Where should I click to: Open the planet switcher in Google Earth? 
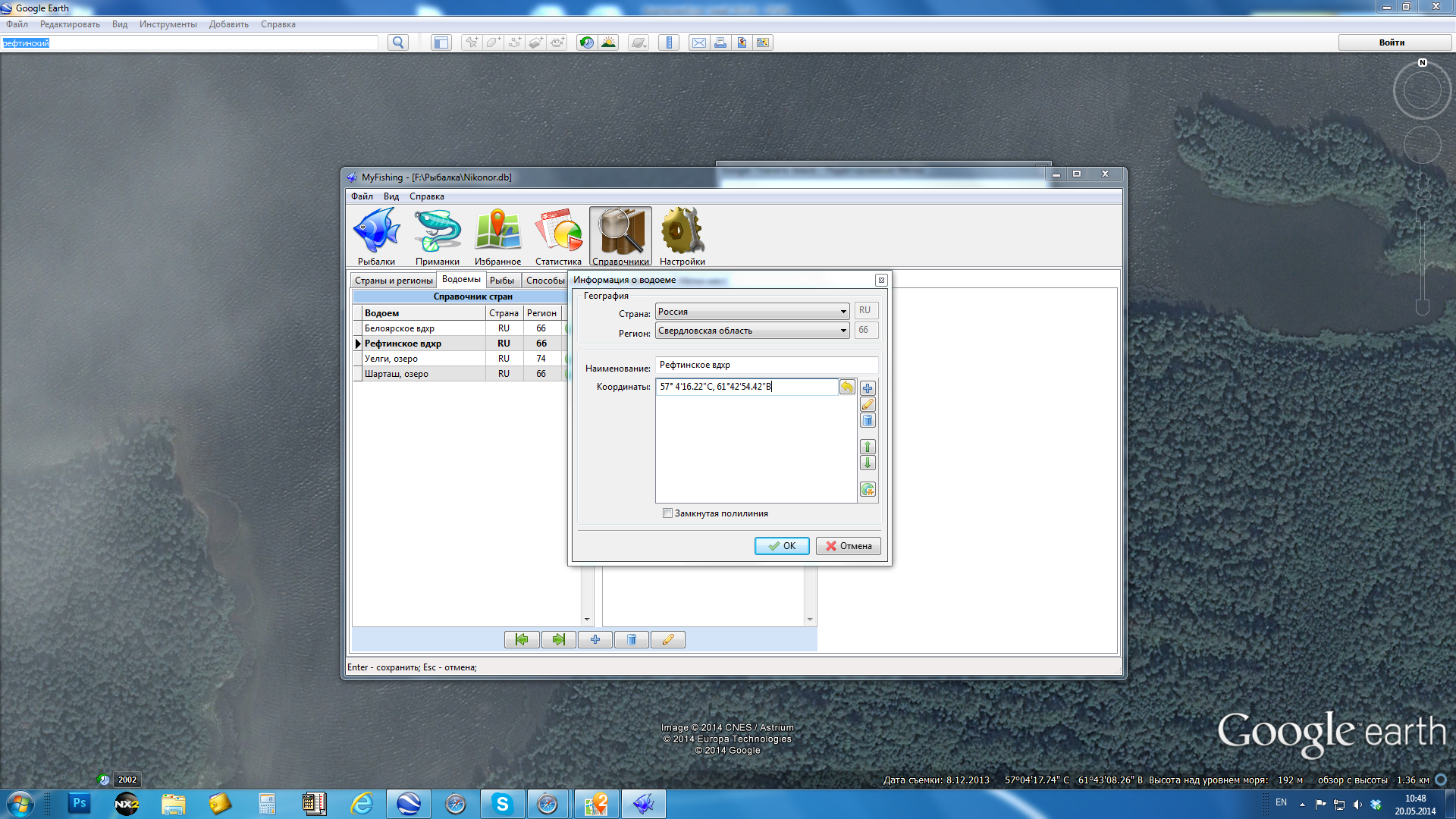639,42
